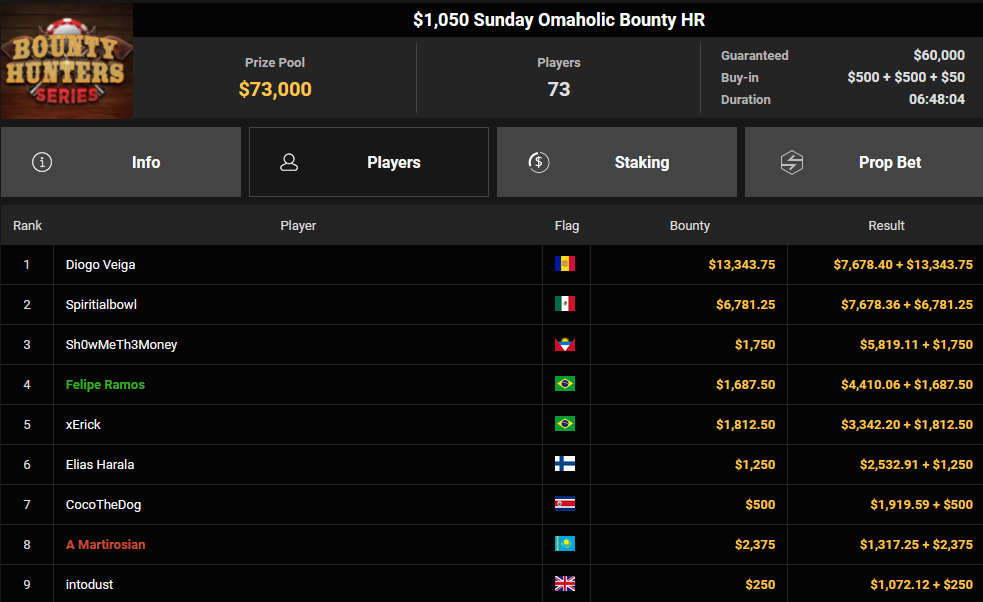Switch to the Staking tab
Viewport: 983px width, 602px height.
(617, 162)
